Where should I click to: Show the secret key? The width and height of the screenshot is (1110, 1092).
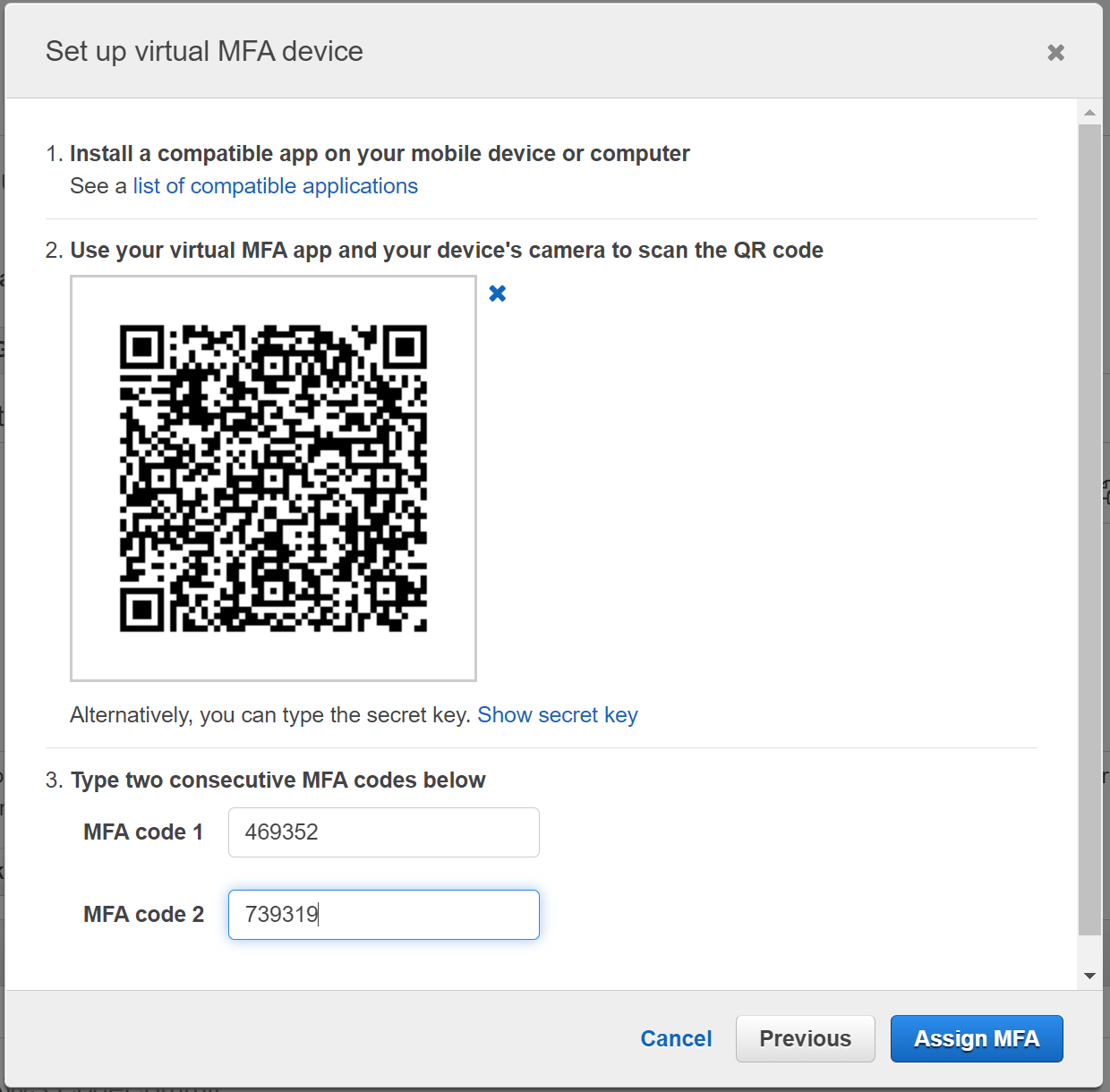[557, 715]
